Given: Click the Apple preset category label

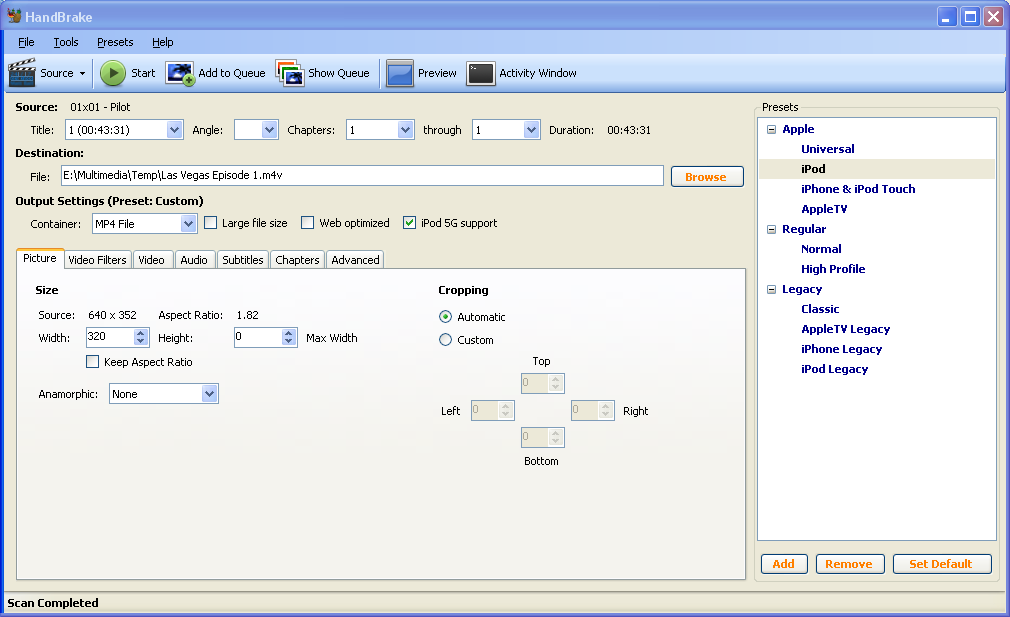Looking at the screenshot, I should click(x=798, y=129).
